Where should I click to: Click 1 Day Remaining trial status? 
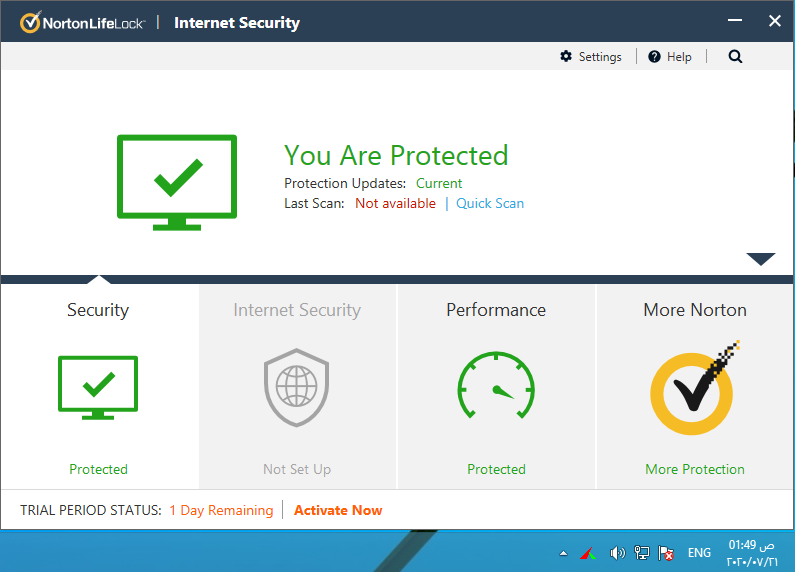pos(221,510)
